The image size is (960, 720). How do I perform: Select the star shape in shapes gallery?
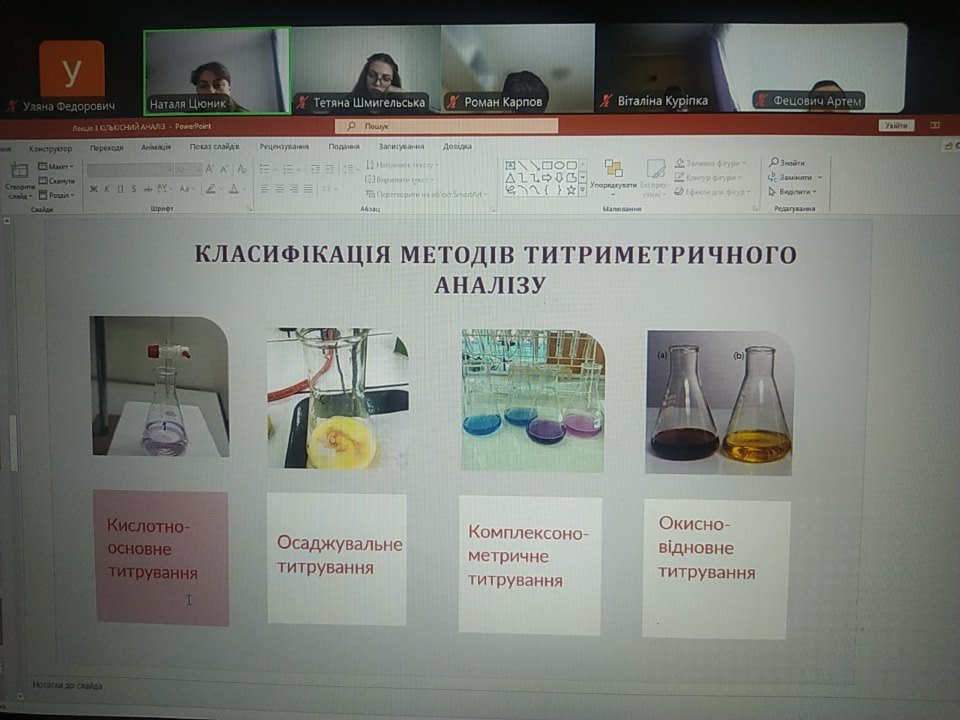point(570,189)
